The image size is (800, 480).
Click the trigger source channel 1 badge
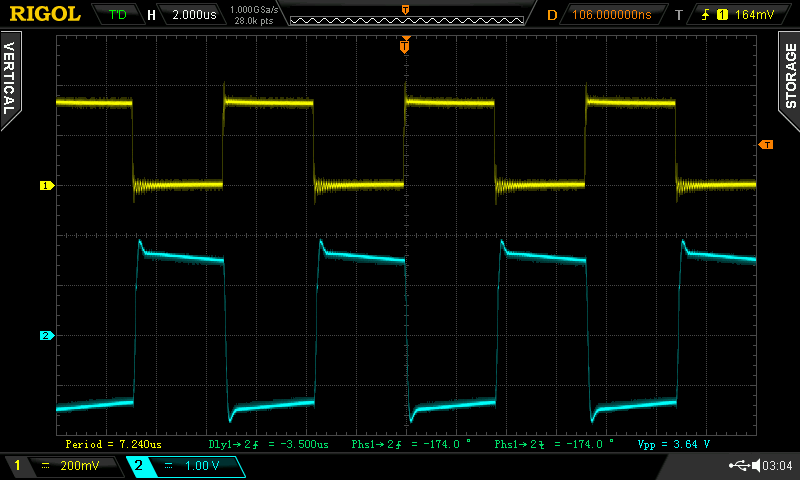coord(722,15)
